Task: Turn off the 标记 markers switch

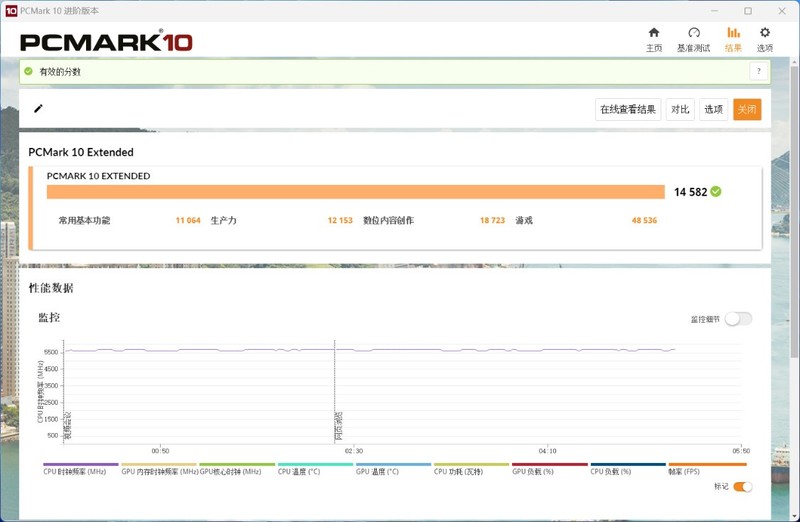Action: [x=742, y=486]
